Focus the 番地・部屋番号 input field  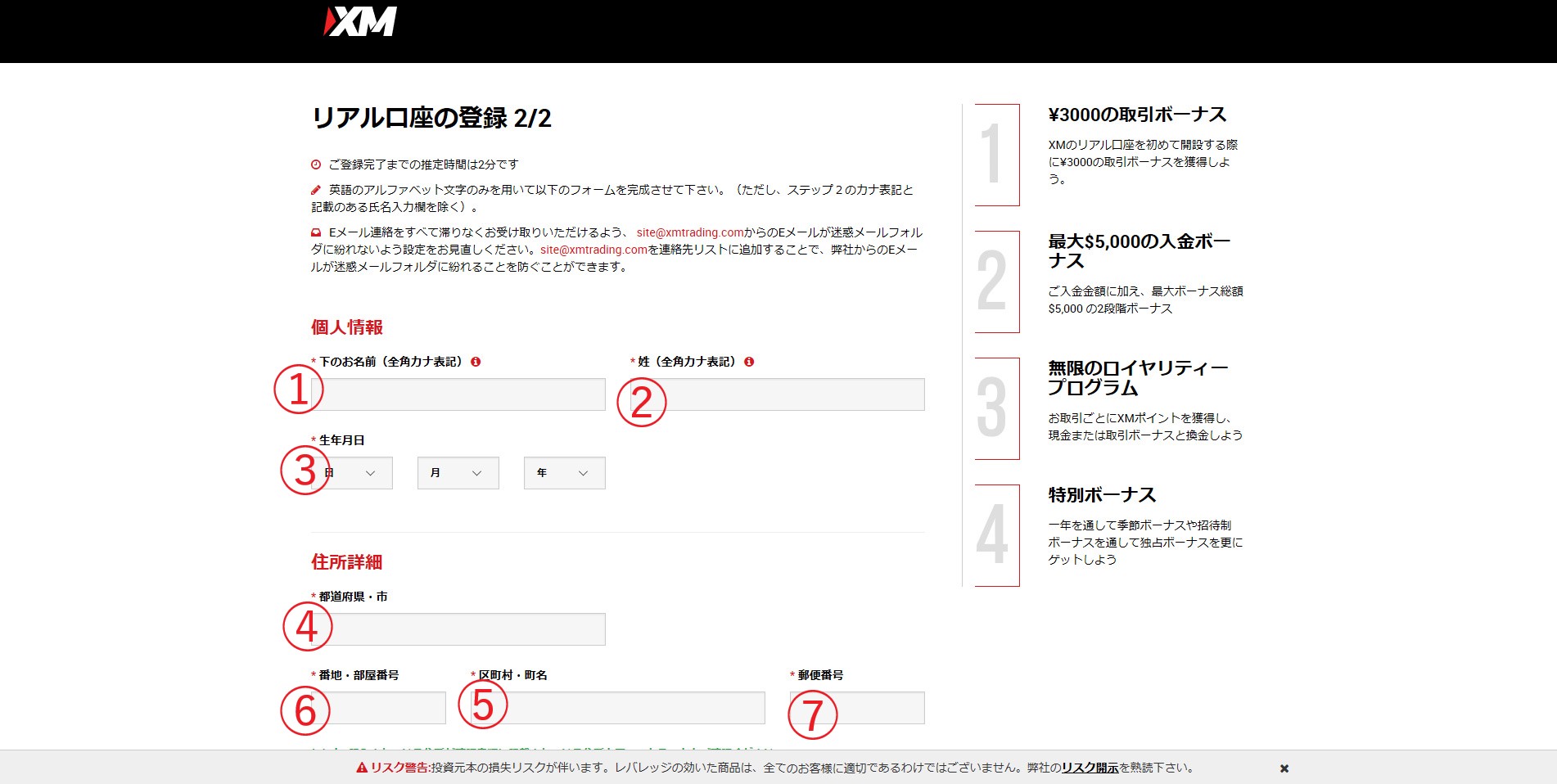(378, 708)
